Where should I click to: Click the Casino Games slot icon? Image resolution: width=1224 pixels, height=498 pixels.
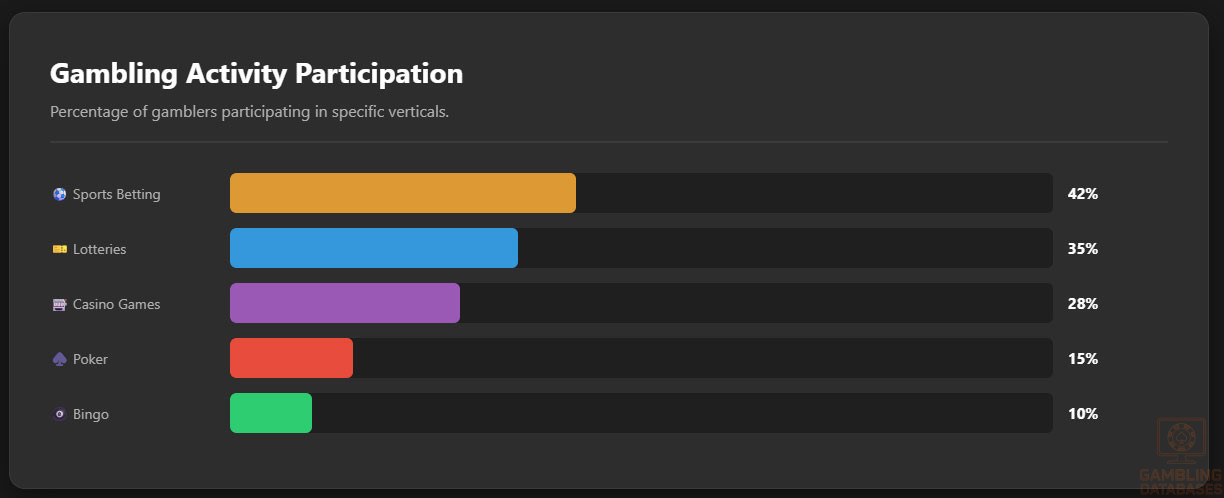click(x=59, y=304)
